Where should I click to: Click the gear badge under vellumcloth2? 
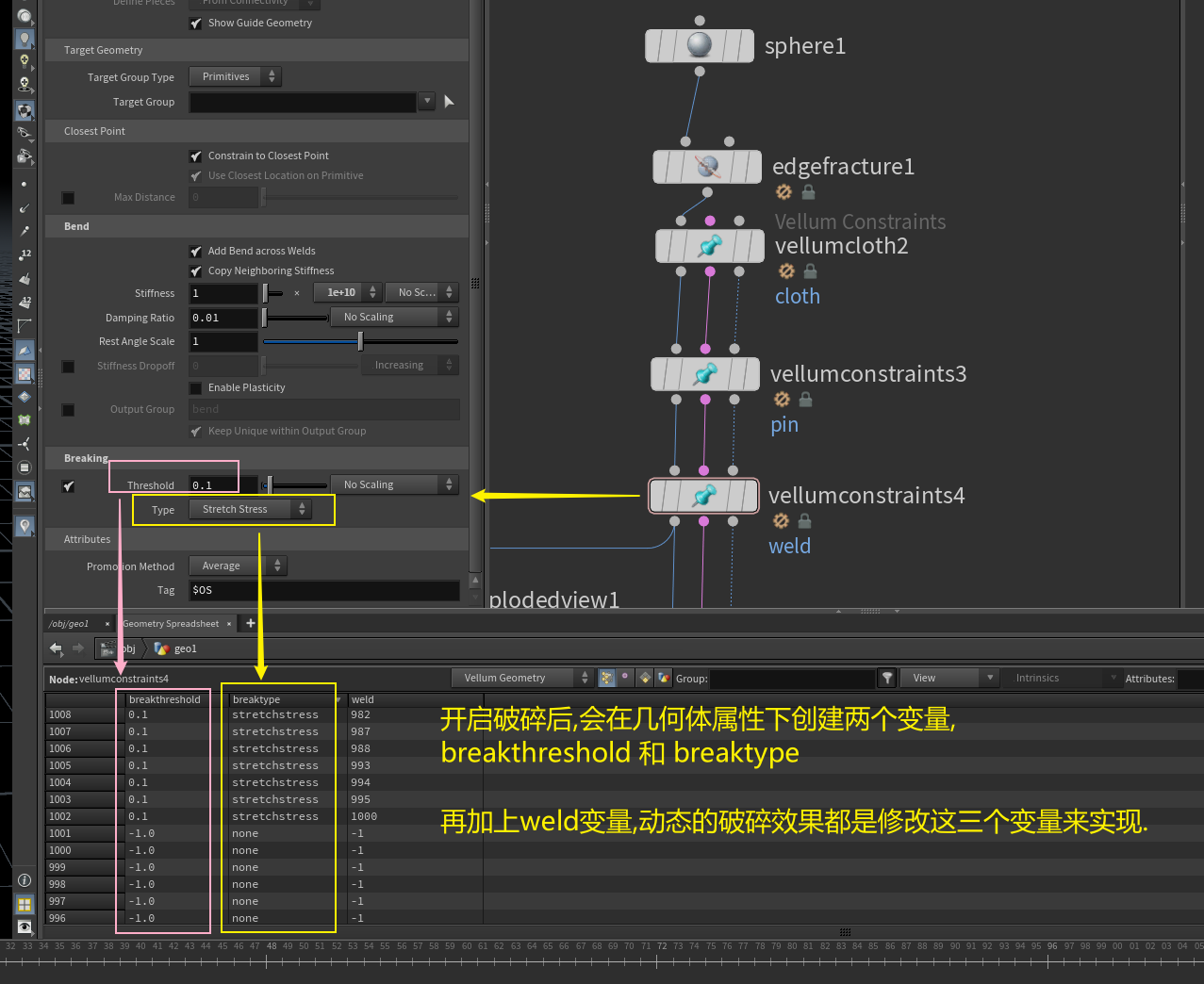click(x=786, y=271)
